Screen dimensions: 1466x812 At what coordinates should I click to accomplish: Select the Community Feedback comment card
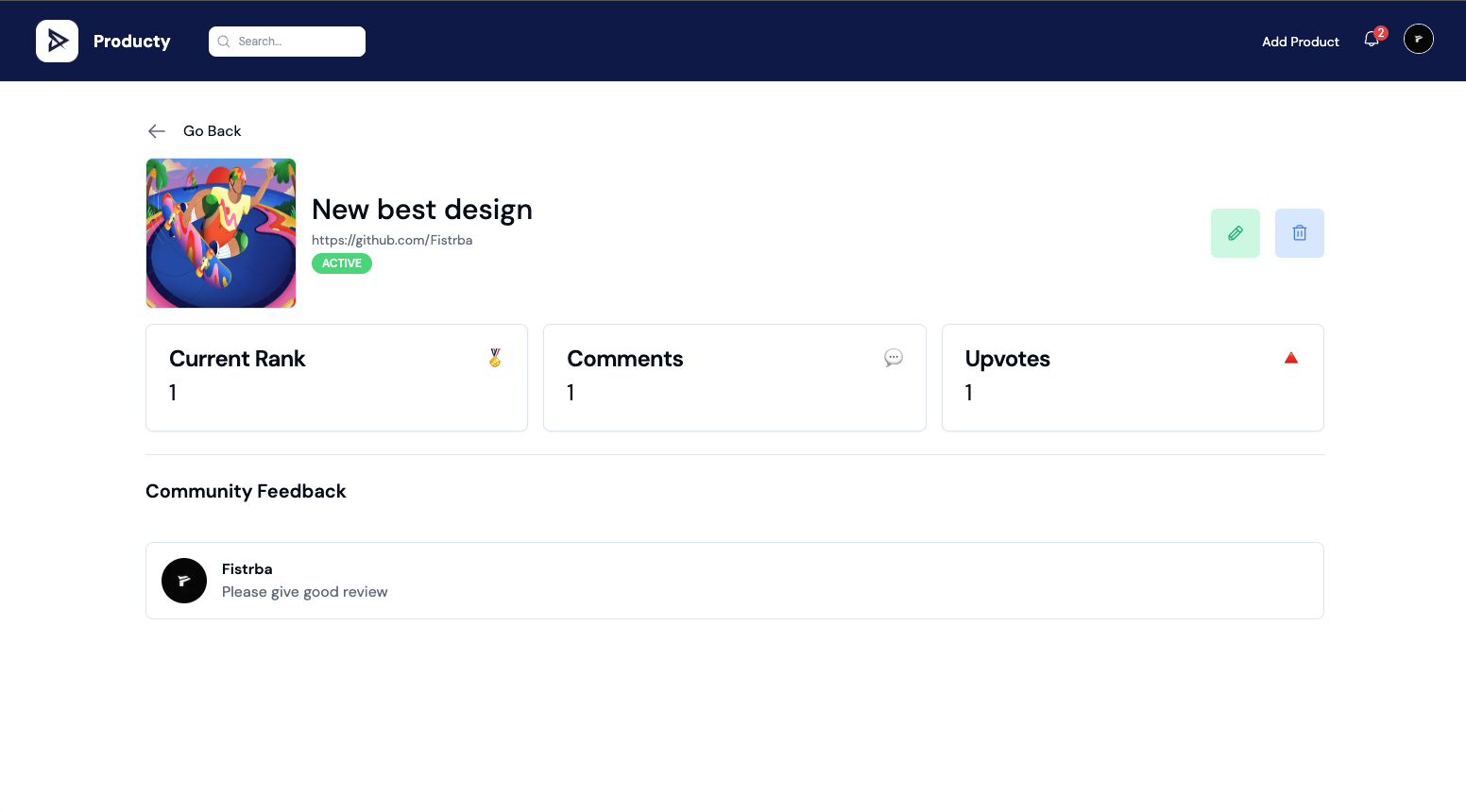click(x=735, y=580)
